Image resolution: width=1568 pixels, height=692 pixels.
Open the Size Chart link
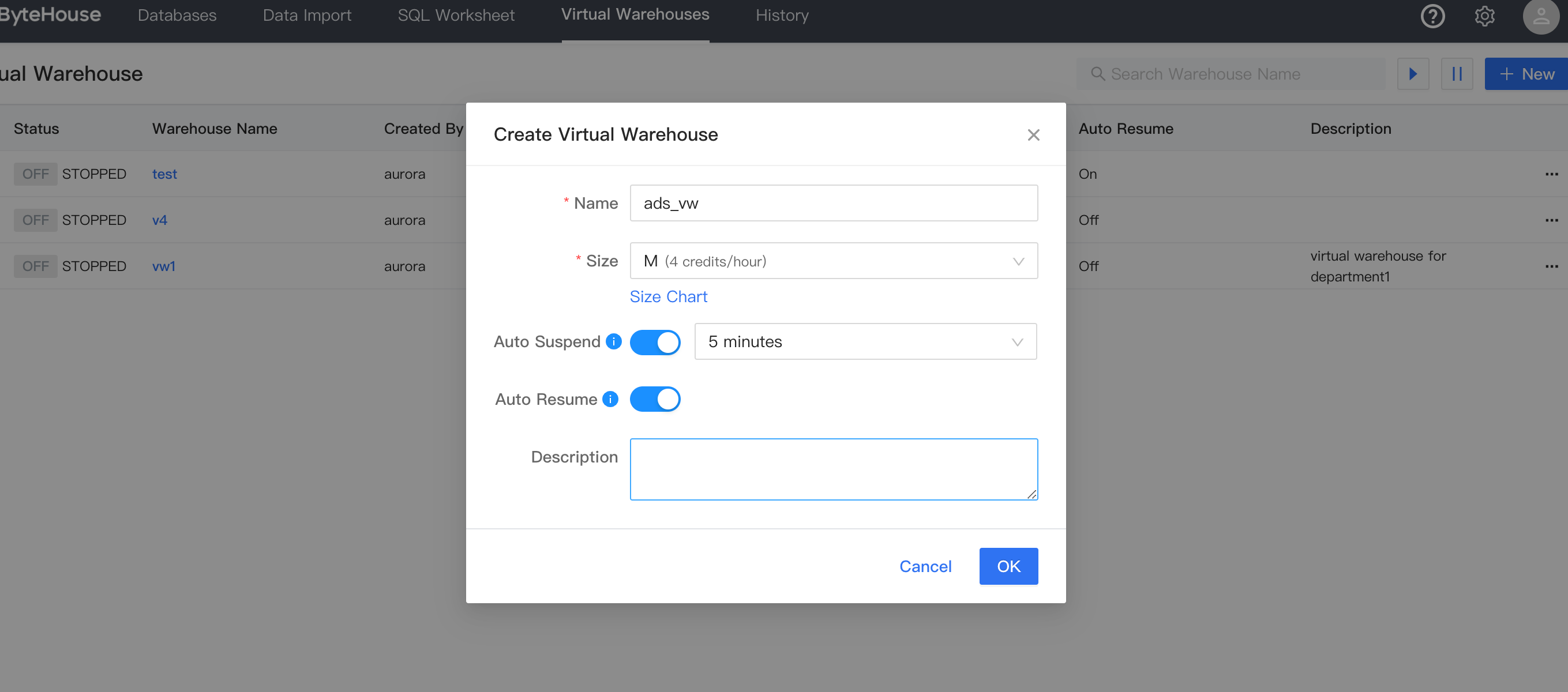click(x=669, y=296)
